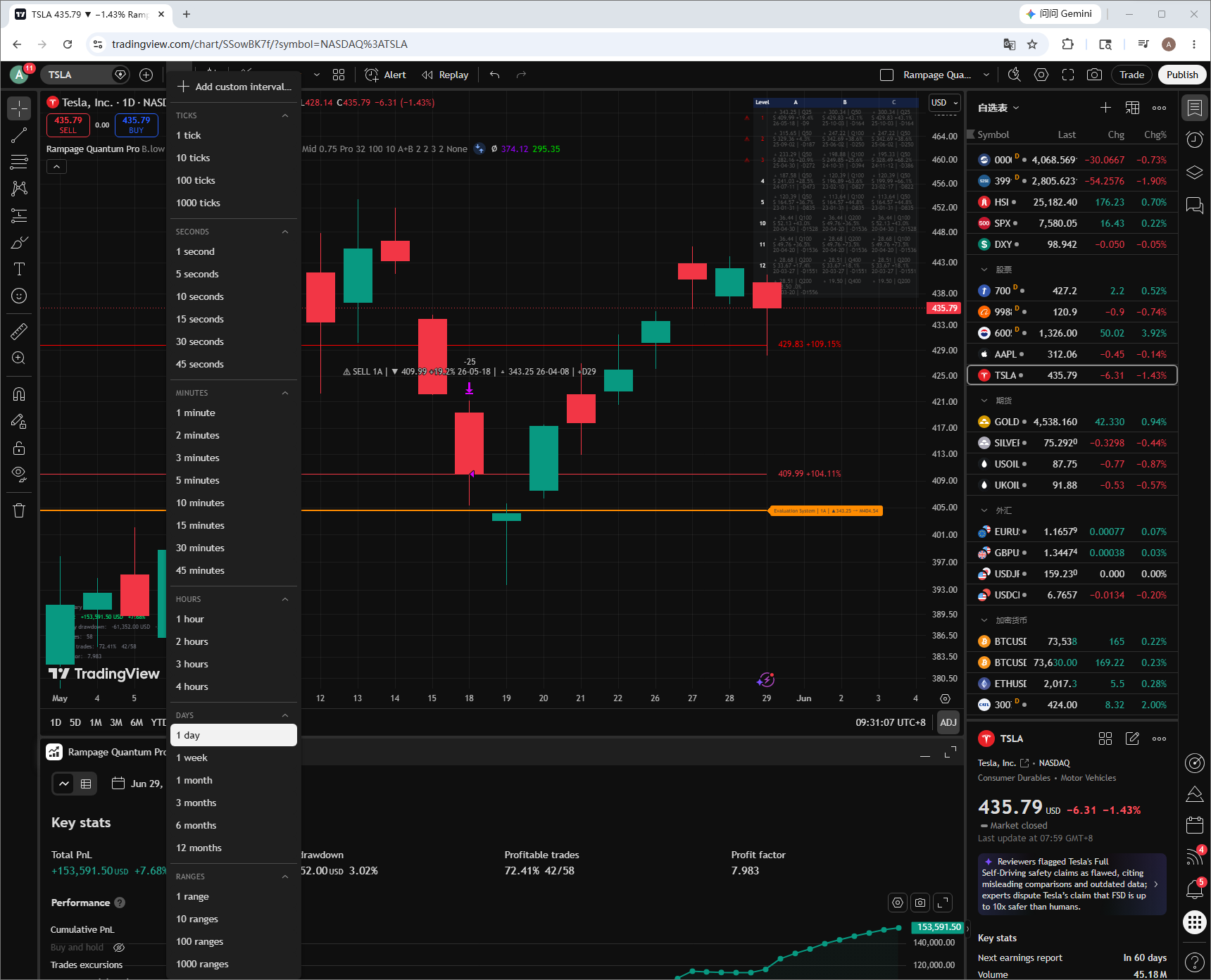Choose the 12 months interval
The height and width of the screenshot is (980, 1211).
coord(234,848)
